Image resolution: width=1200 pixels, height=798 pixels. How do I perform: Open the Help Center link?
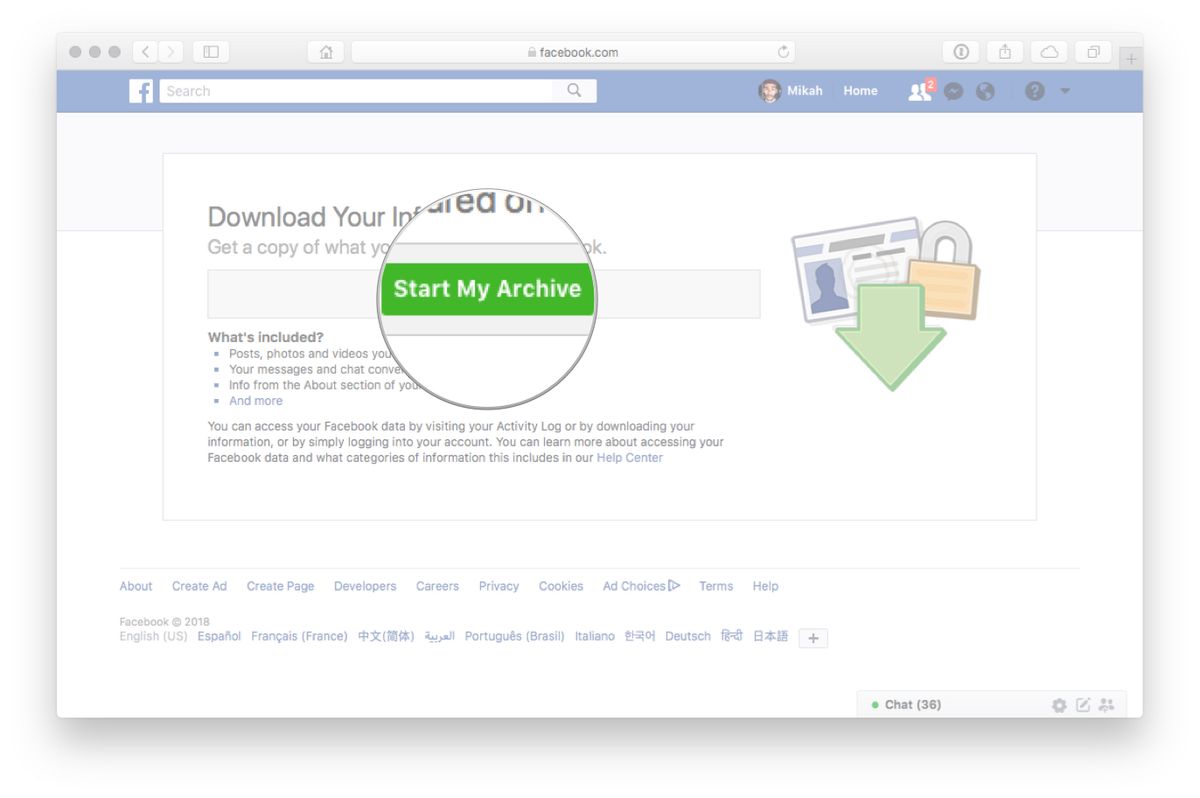click(x=629, y=457)
